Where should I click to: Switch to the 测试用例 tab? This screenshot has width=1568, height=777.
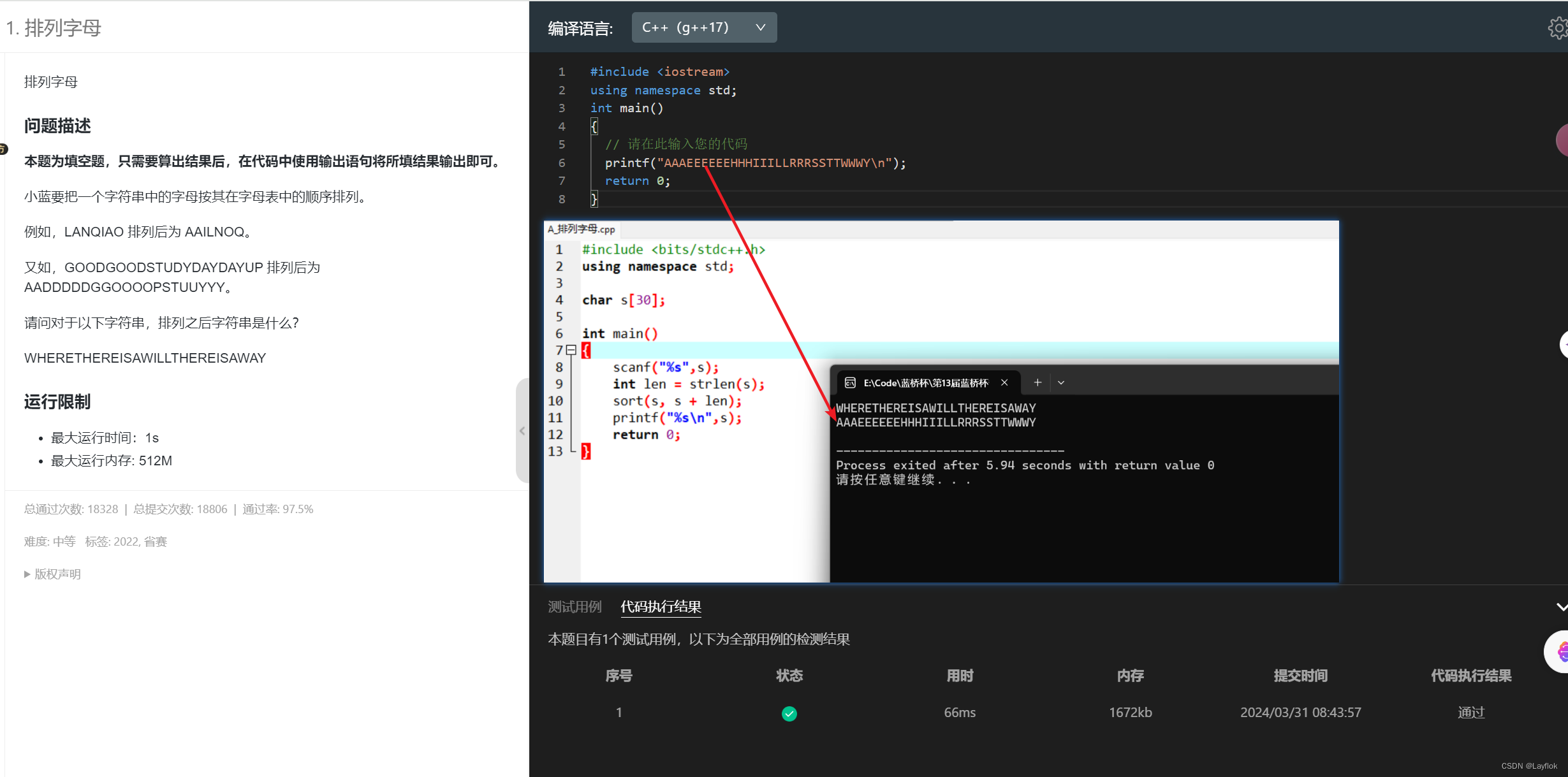[575, 606]
